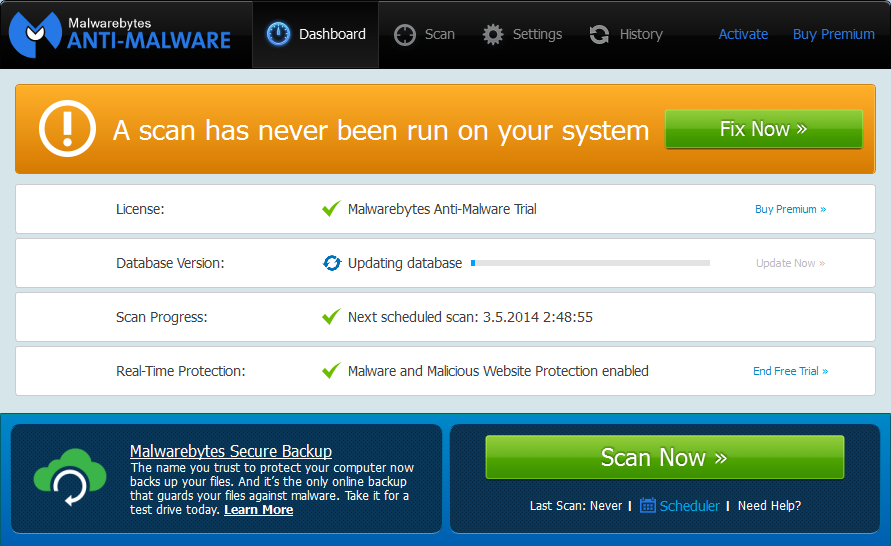The height and width of the screenshot is (546, 891).
Task: Click 'Next scheduled scan: 3.5.2014 2:48:55' text
Action: (470, 317)
